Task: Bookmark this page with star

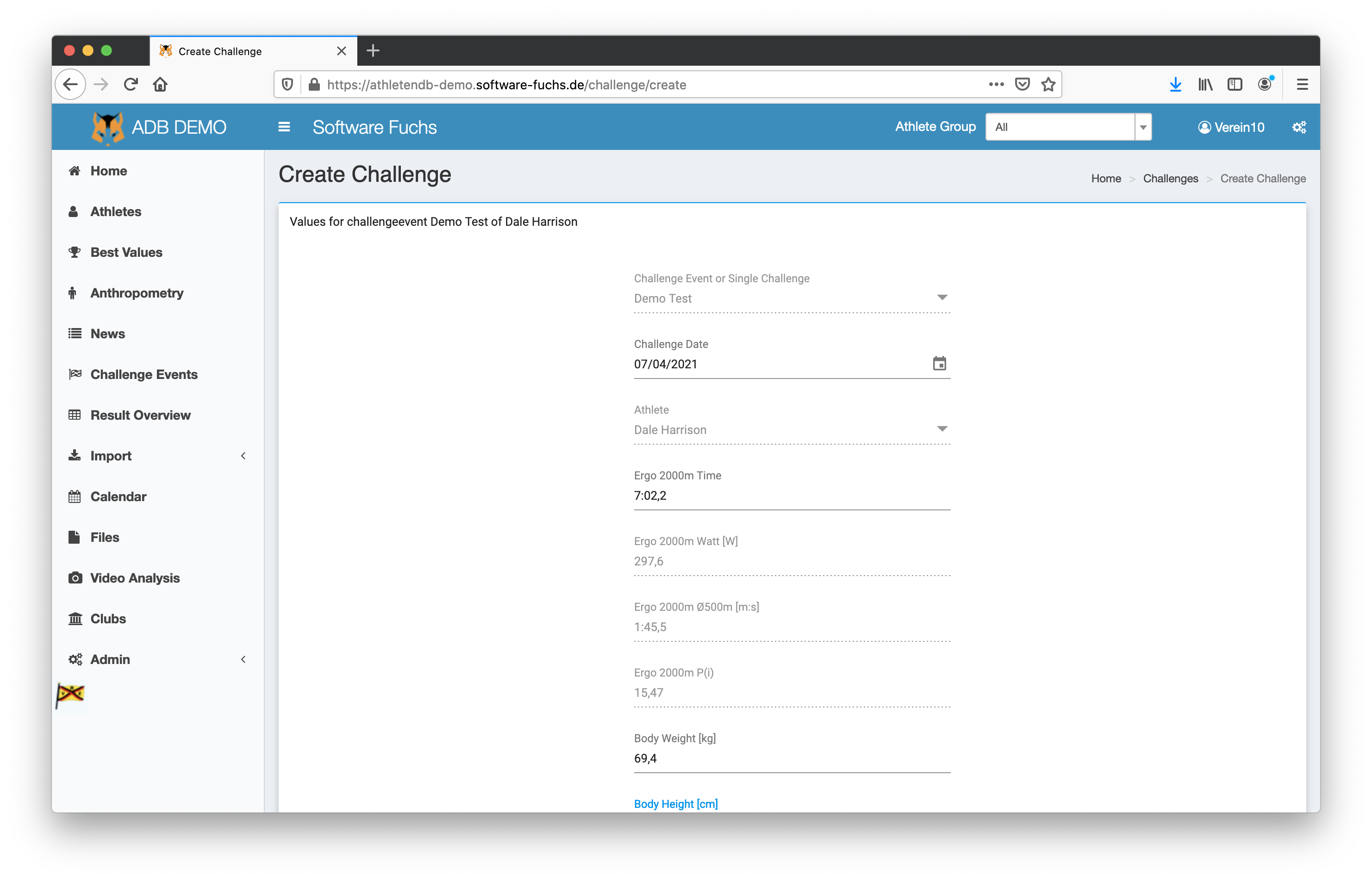Action: 1048,84
